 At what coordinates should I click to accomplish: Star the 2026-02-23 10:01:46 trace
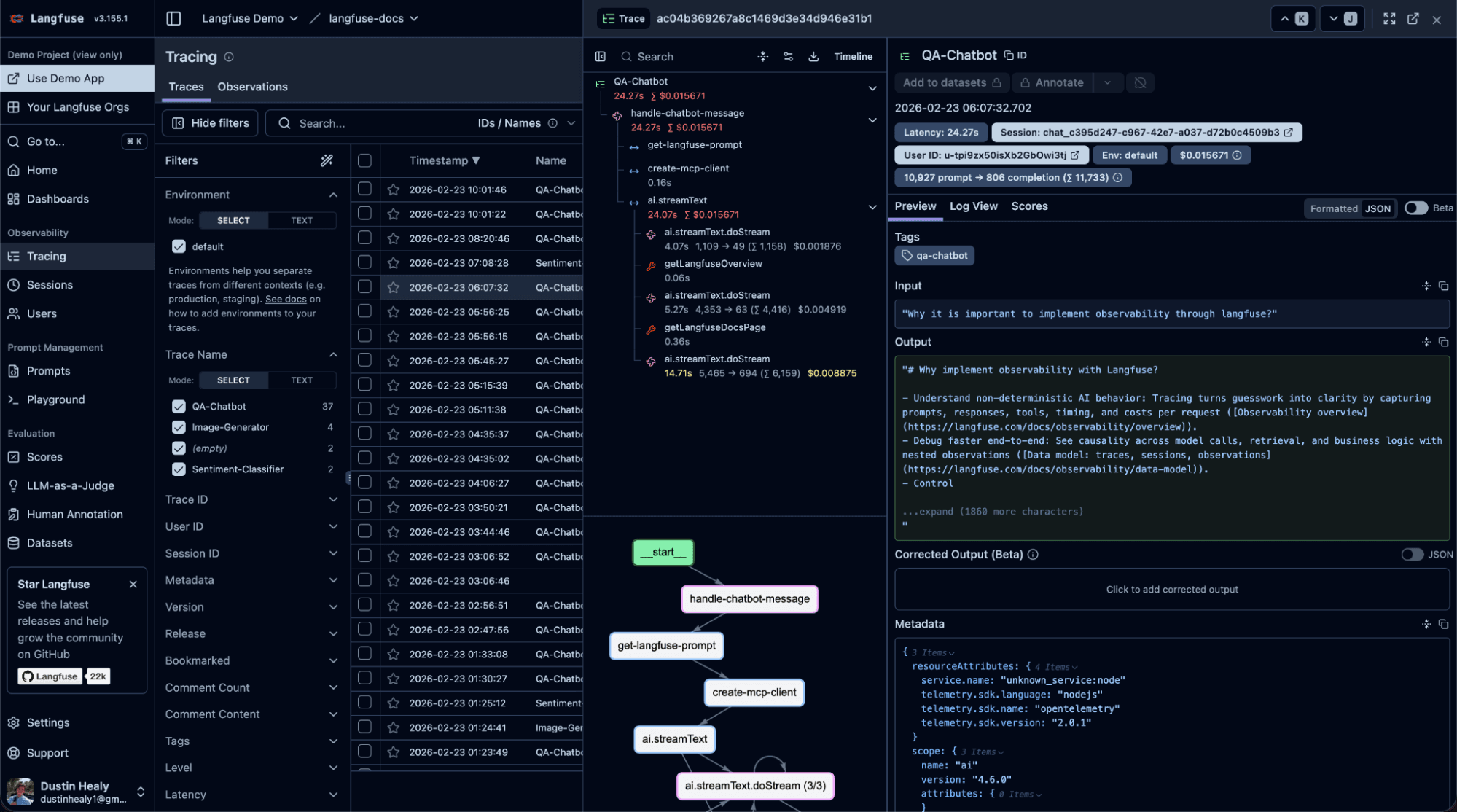pos(394,190)
